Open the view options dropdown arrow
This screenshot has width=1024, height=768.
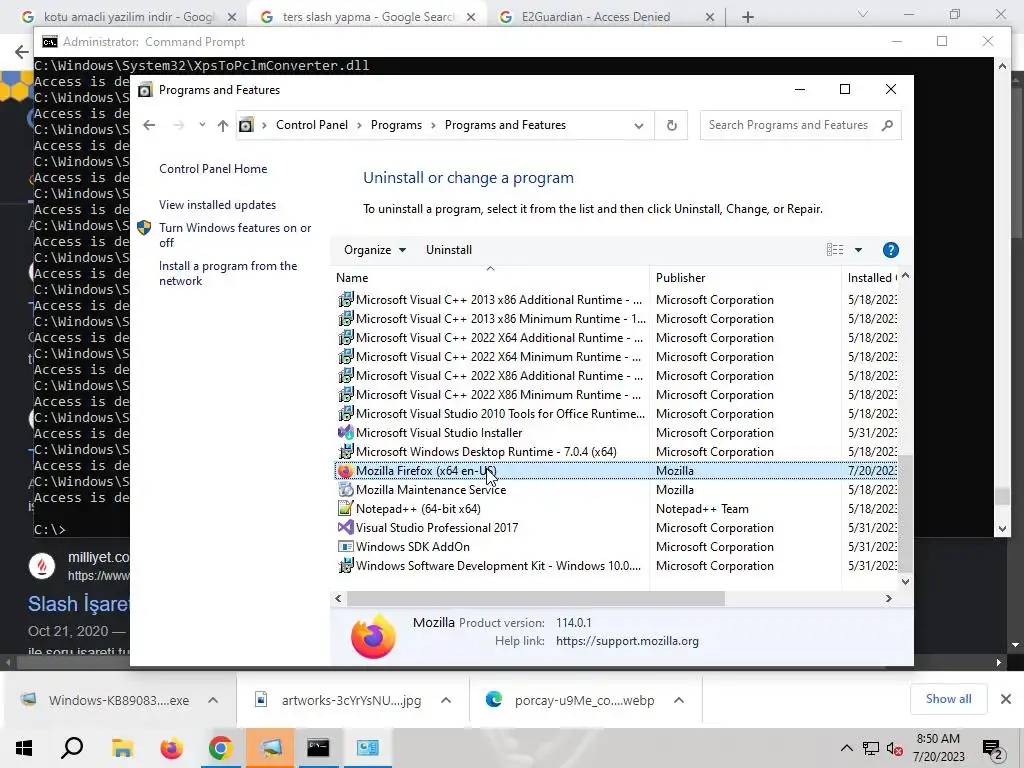coord(858,250)
